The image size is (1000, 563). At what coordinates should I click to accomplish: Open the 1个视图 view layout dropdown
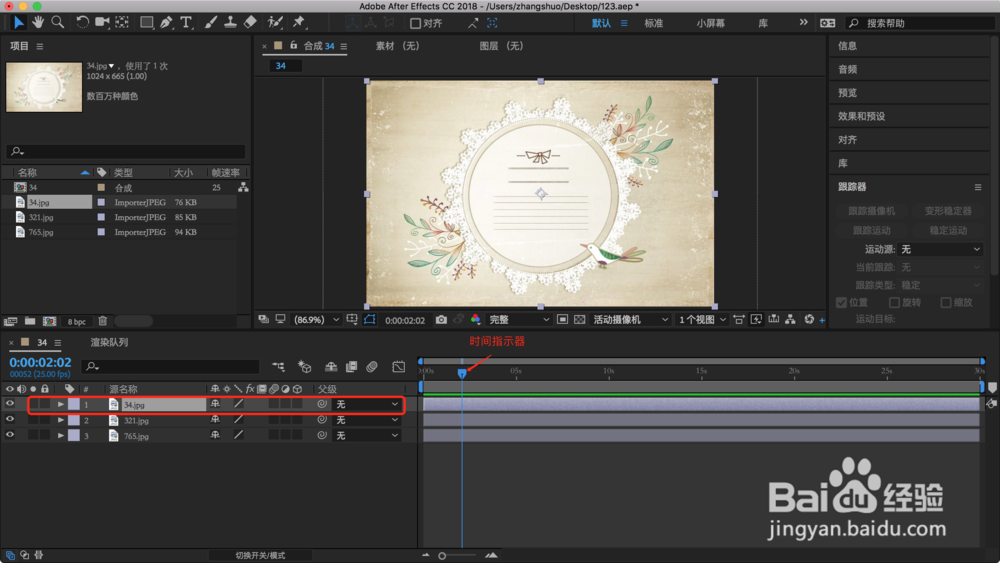coord(702,319)
